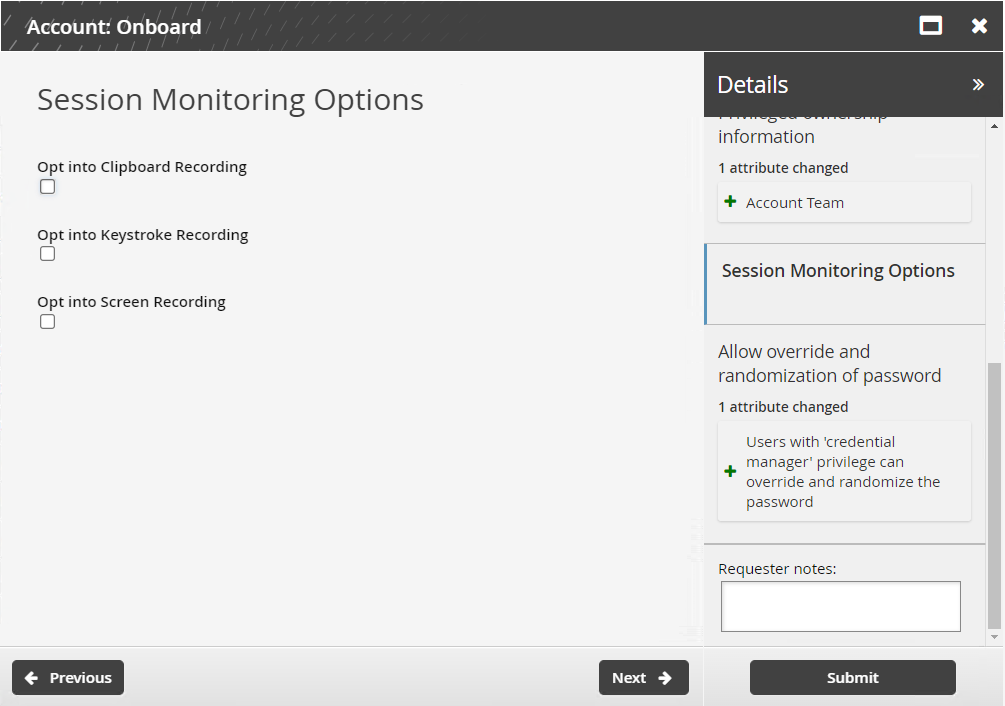Screen dimensions: 1005x706
Task: Close the Account Onboard dialog
Action: click(x=979, y=26)
